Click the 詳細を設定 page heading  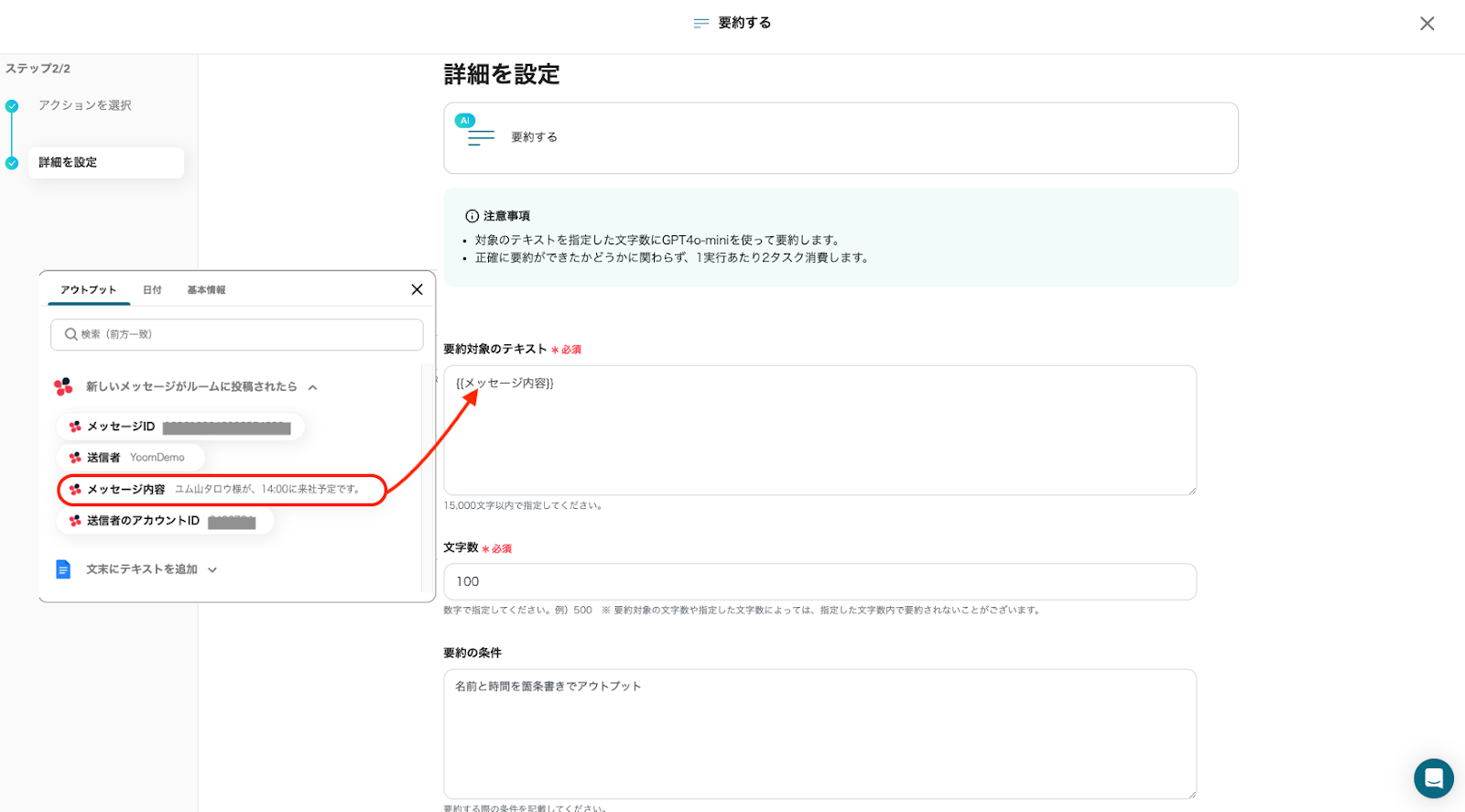click(x=502, y=74)
